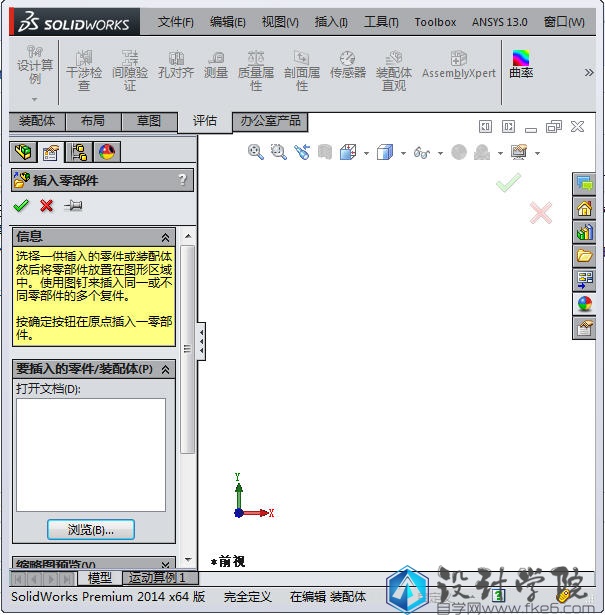Screen dimensions: 605x615
Task: Click the zoom to fit magnifier icon
Action: (x=256, y=152)
